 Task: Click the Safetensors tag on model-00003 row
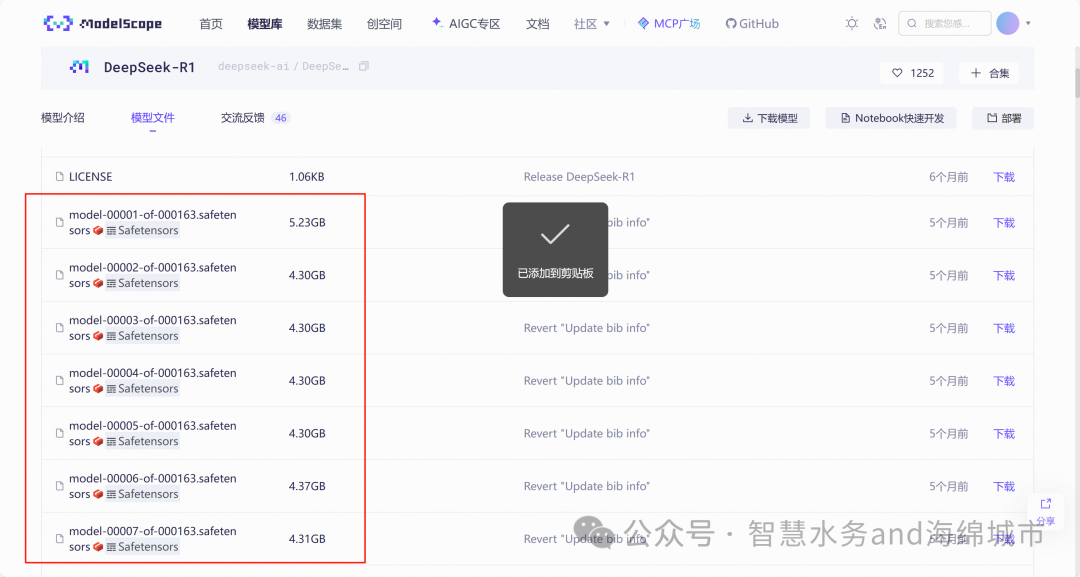point(142,336)
